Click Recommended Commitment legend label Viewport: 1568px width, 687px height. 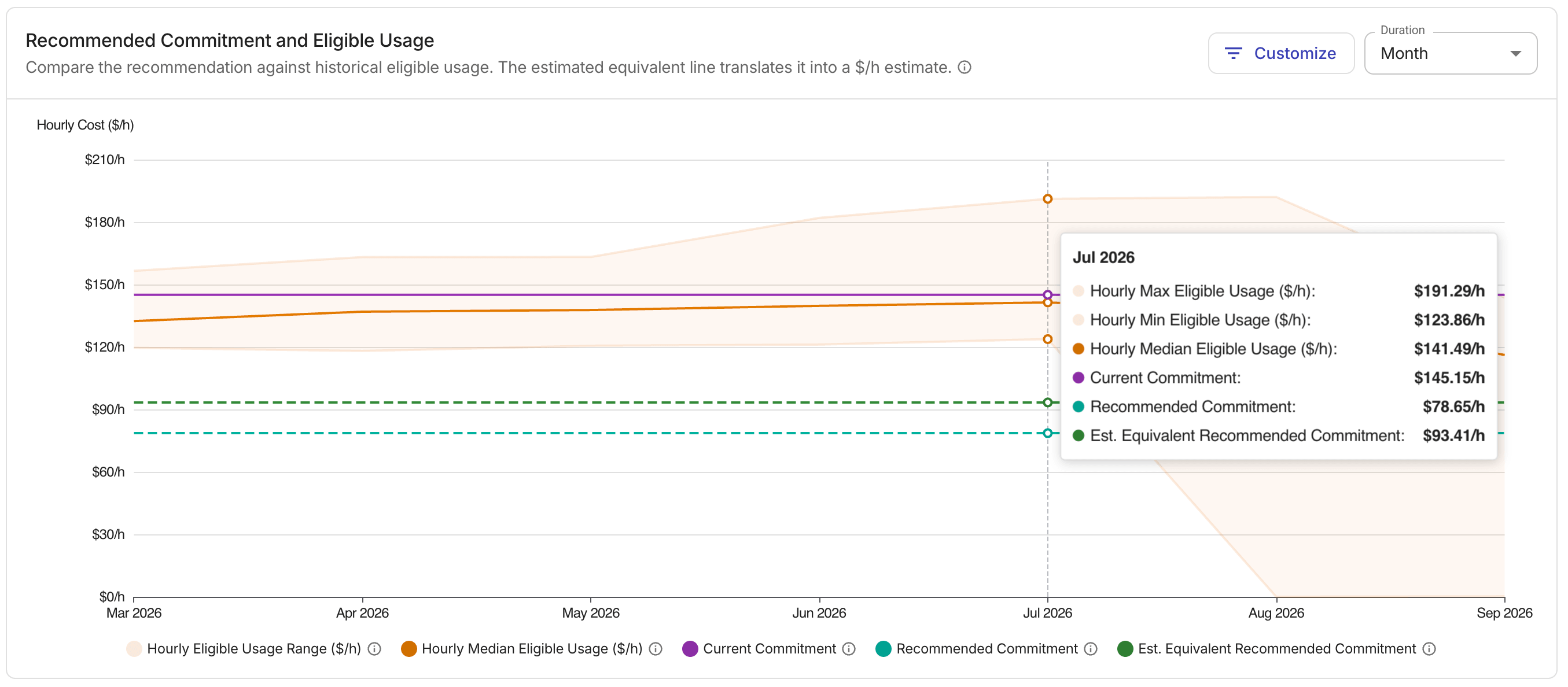click(x=987, y=649)
